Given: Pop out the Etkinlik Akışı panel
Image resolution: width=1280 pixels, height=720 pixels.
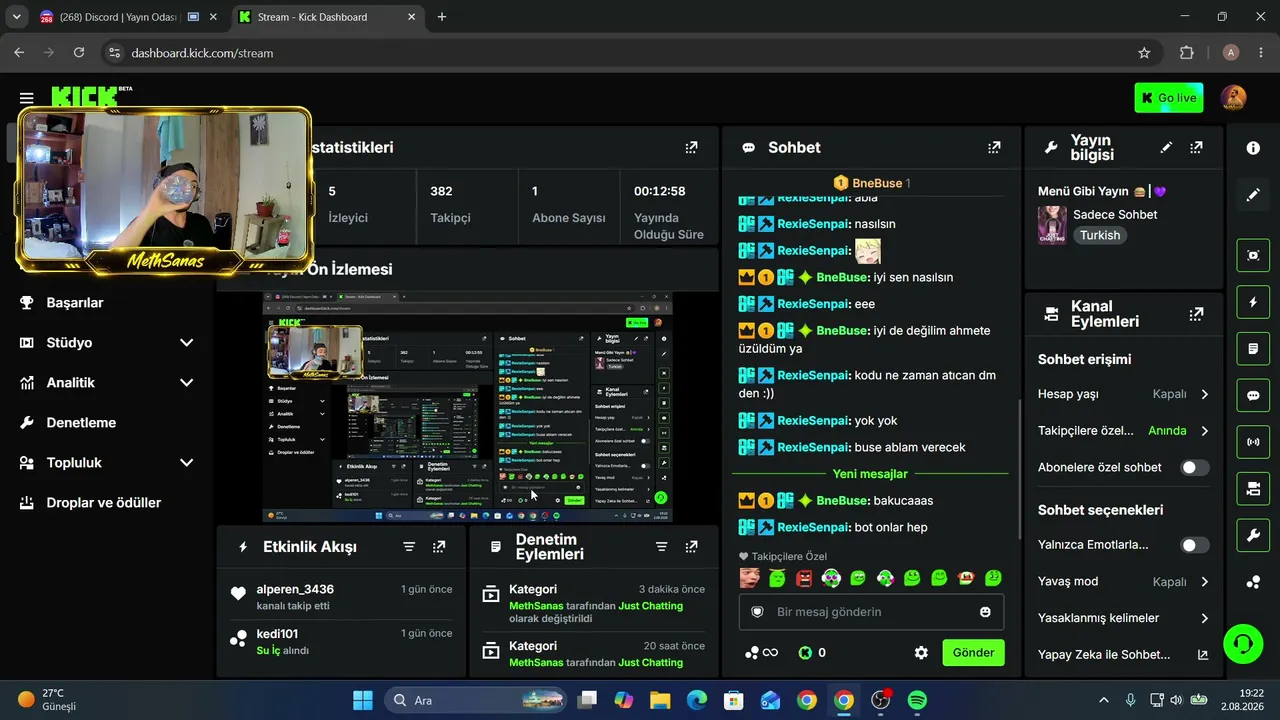Looking at the screenshot, I should (439, 547).
